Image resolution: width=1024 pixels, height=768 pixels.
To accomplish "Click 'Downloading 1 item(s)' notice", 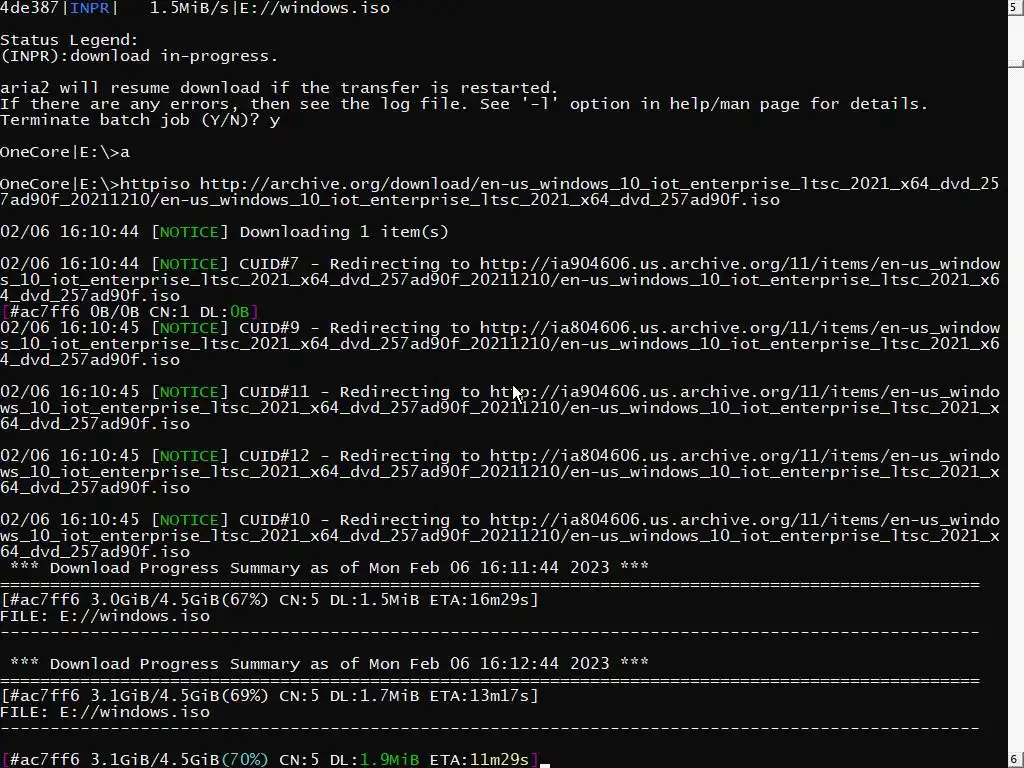I will [x=344, y=232].
